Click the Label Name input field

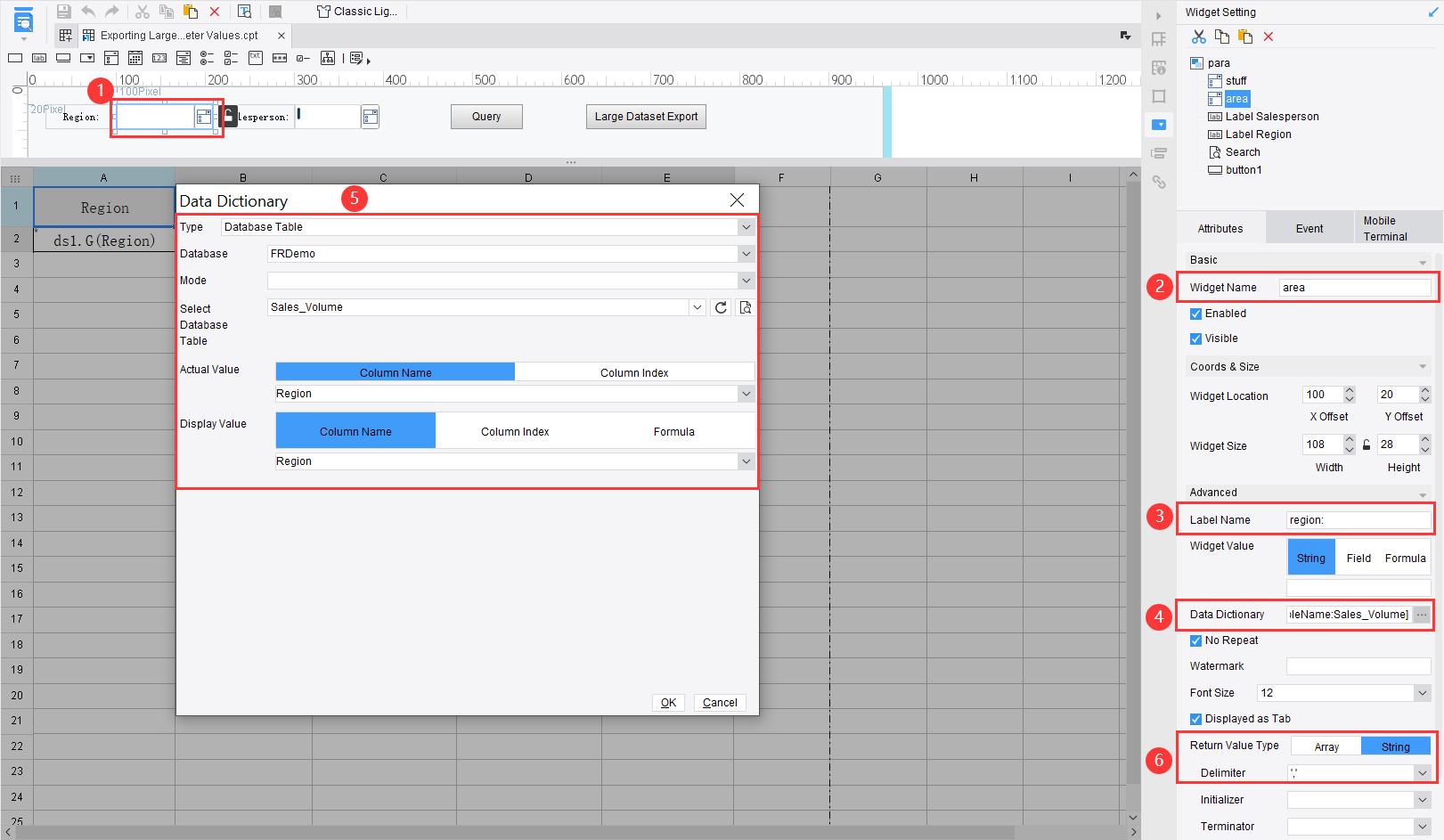1358,520
